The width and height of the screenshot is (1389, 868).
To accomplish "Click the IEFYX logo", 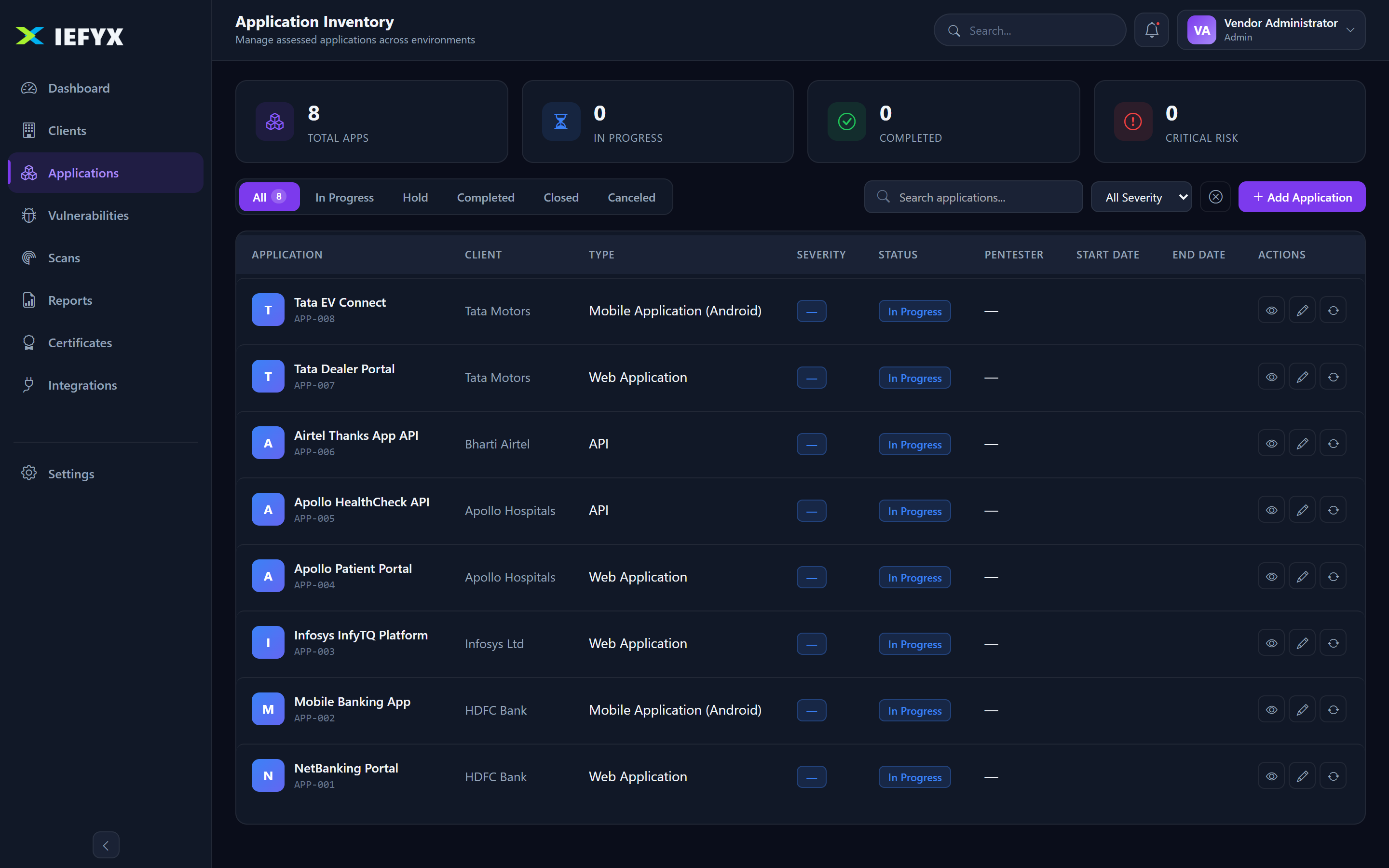I will [x=69, y=36].
